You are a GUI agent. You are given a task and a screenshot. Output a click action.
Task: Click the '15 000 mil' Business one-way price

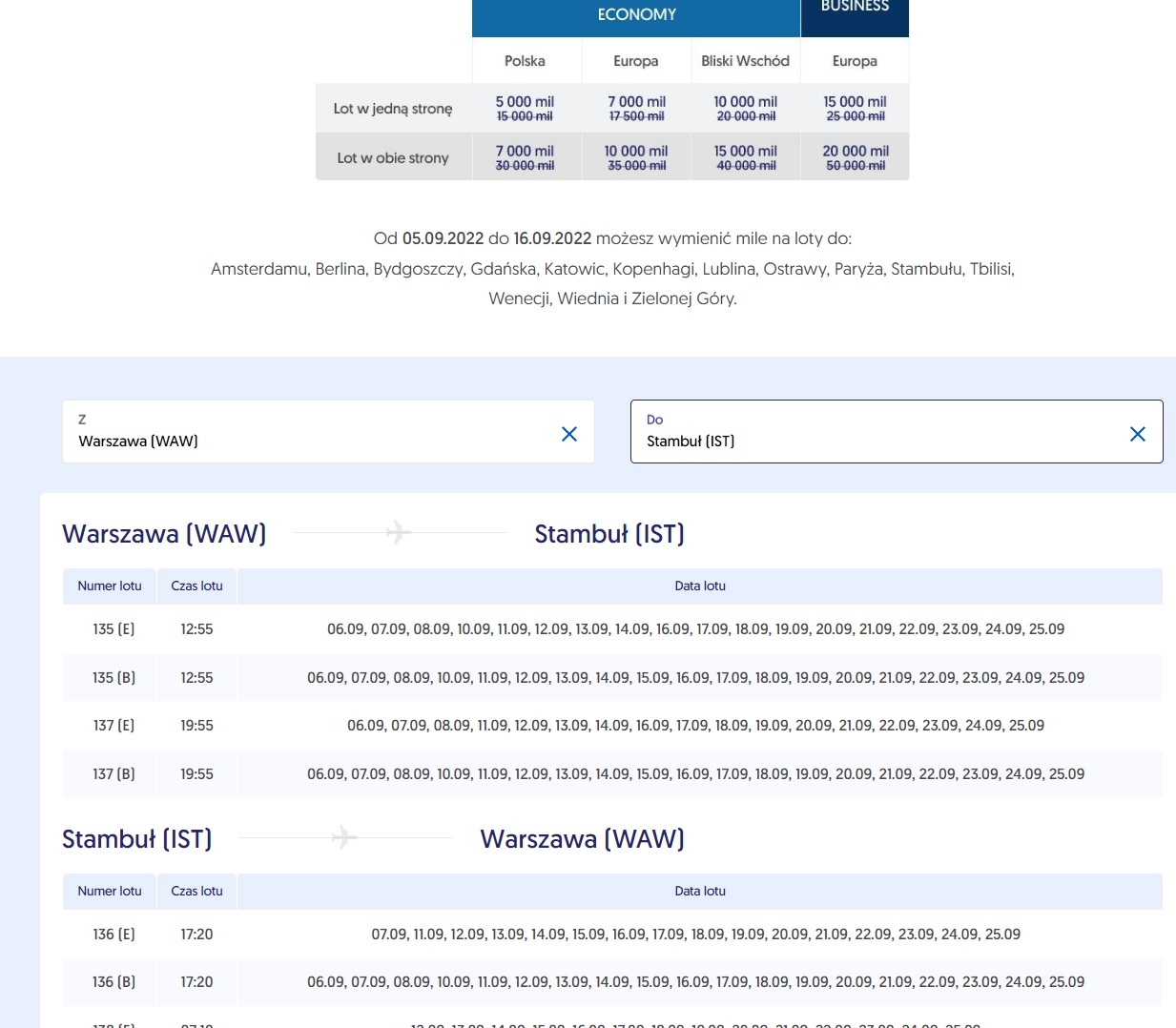[x=856, y=101]
